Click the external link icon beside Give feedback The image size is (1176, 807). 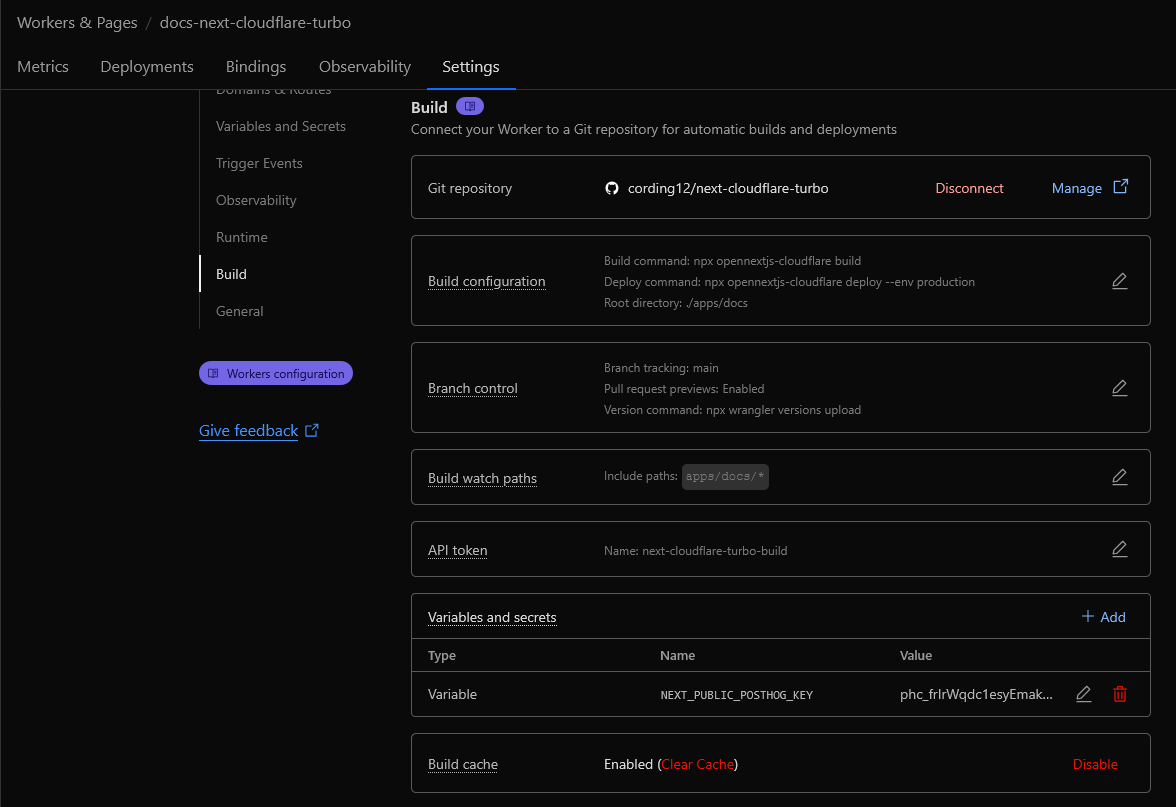tap(312, 430)
